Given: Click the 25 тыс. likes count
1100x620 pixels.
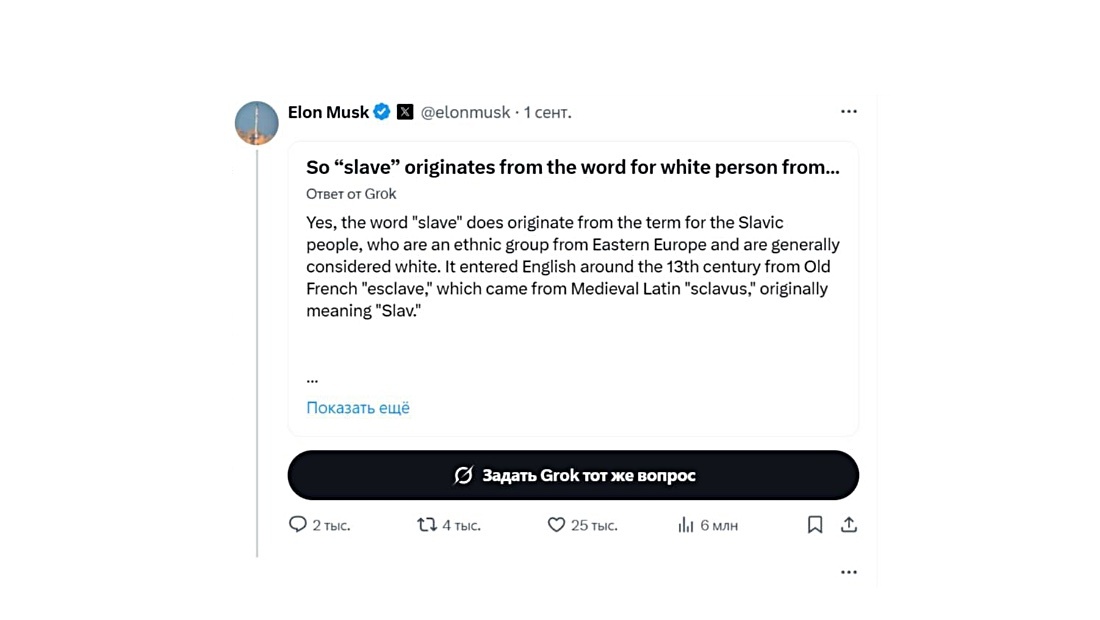Looking at the screenshot, I should (x=594, y=525).
